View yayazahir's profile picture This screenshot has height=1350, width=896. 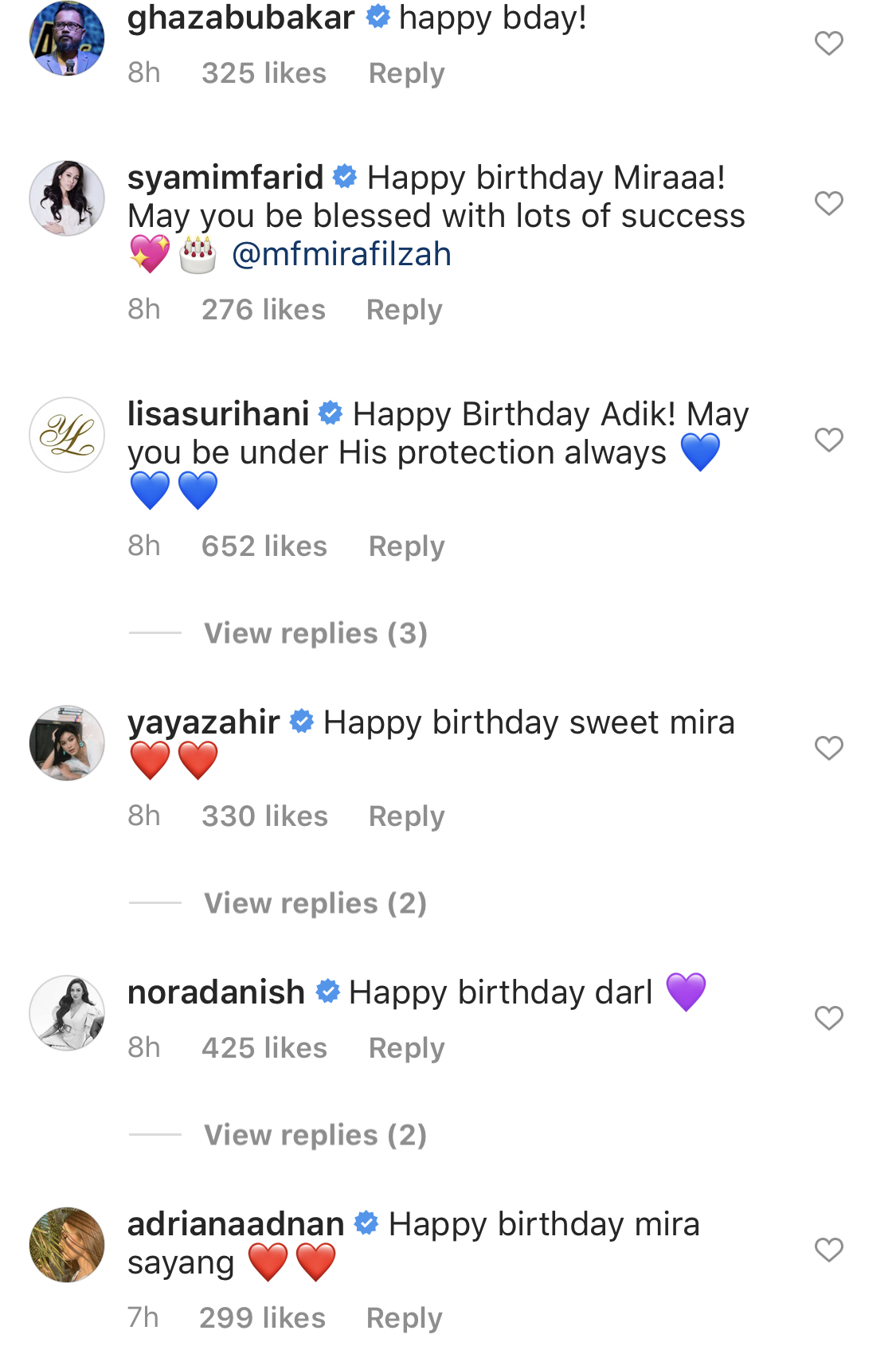click(x=67, y=743)
